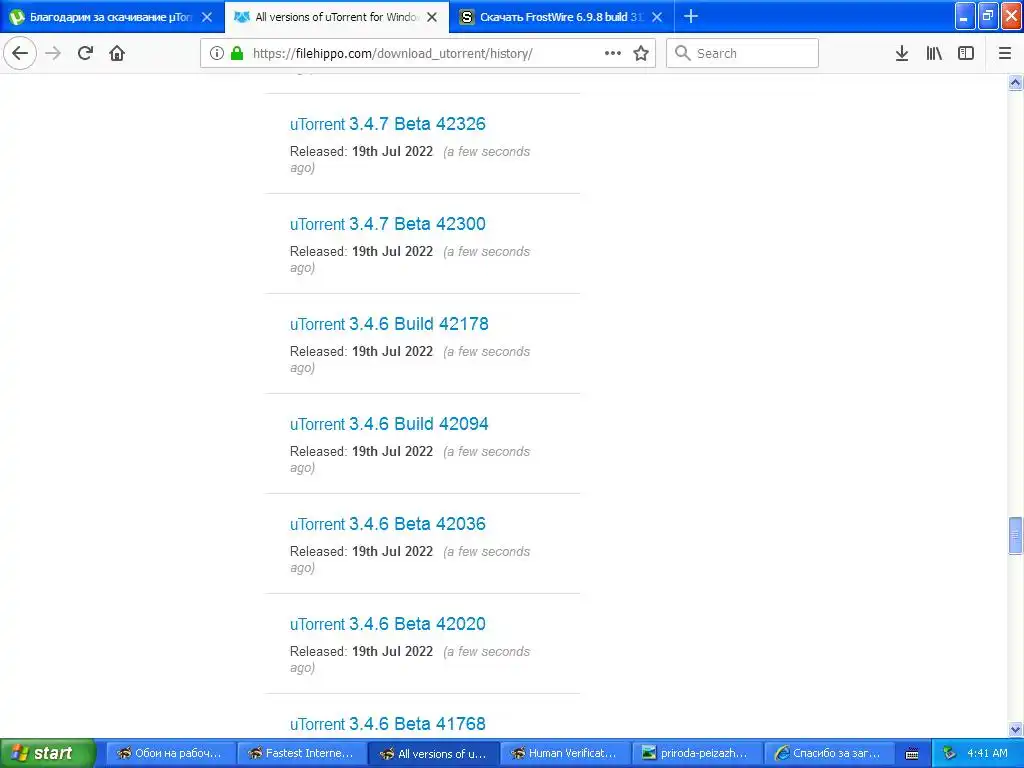Click the keyboard icon in system tray
This screenshot has height=768, width=1024.
tap(912, 754)
